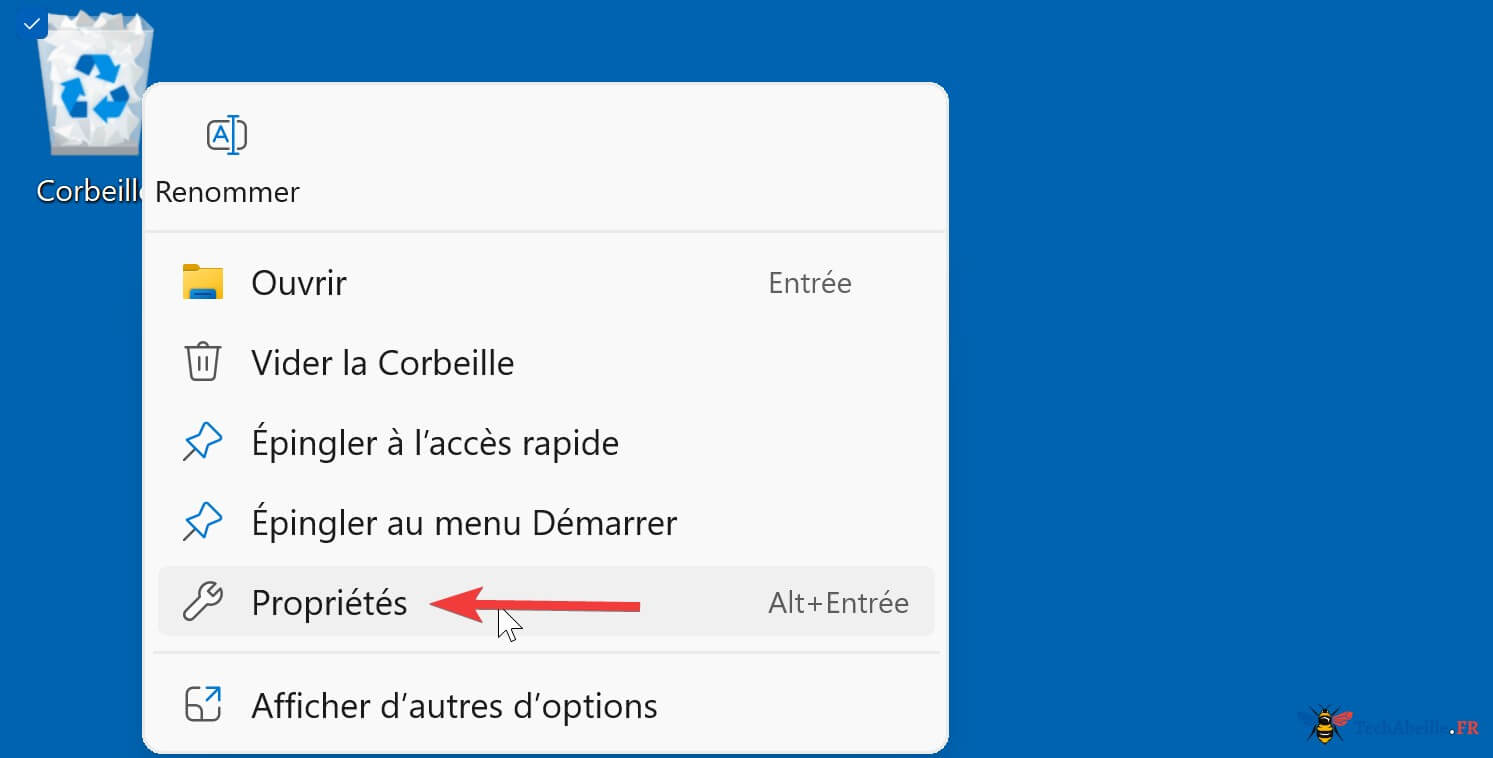Viewport: 1493px width, 758px height.
Task: Click the trash can icon for Vider
Action: (x=203, y=362)
